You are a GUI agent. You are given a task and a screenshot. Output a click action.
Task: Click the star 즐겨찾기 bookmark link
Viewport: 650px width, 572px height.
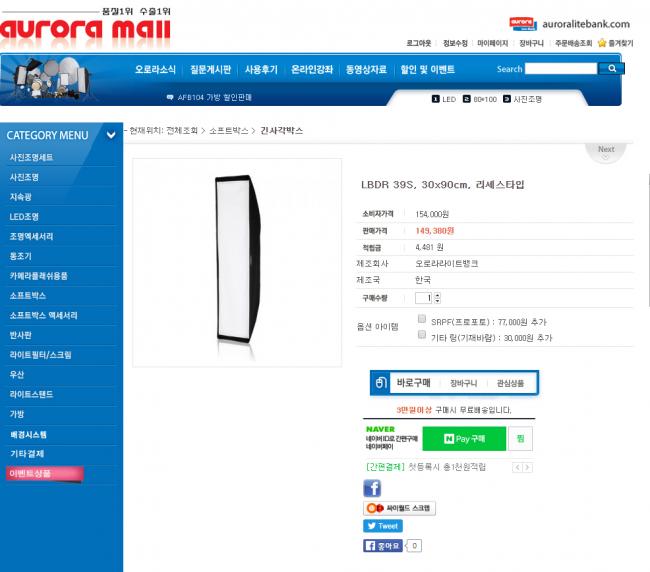(615, 43)
